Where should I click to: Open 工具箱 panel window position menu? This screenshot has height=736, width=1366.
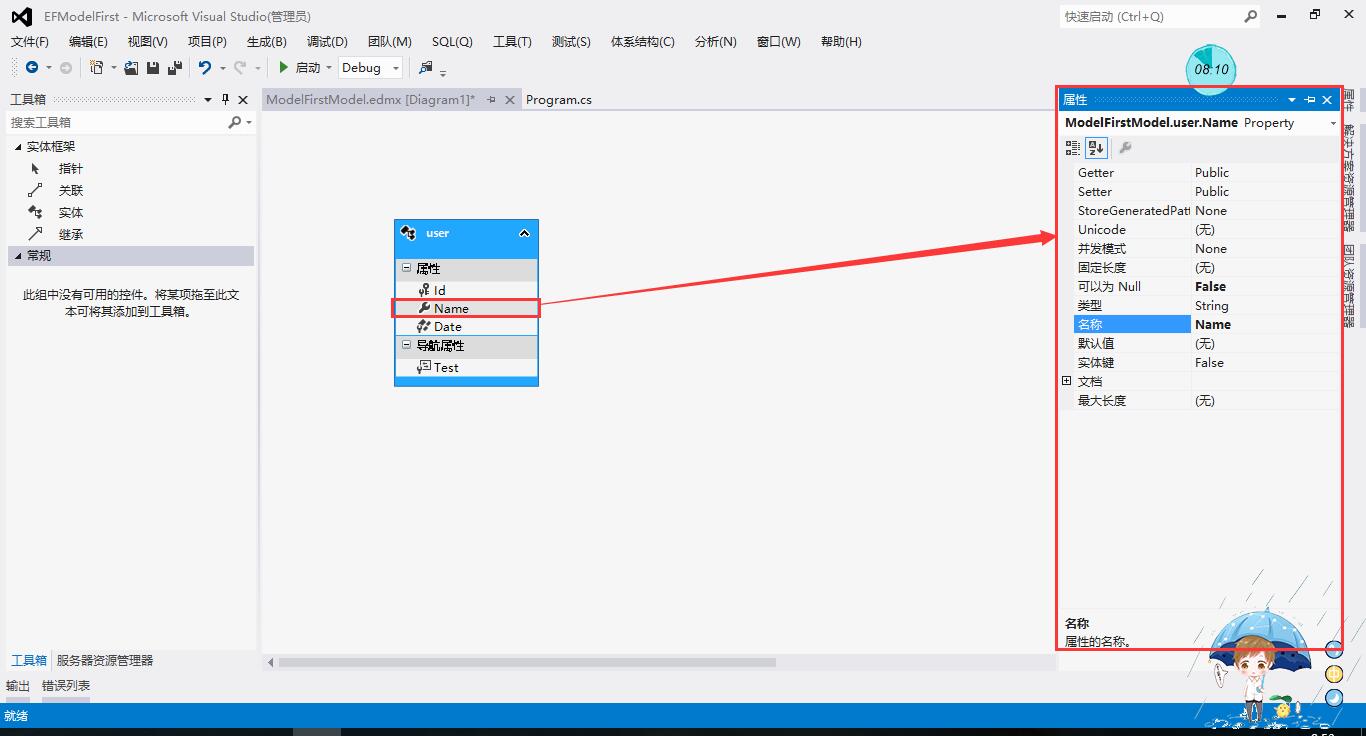point(208,99)
